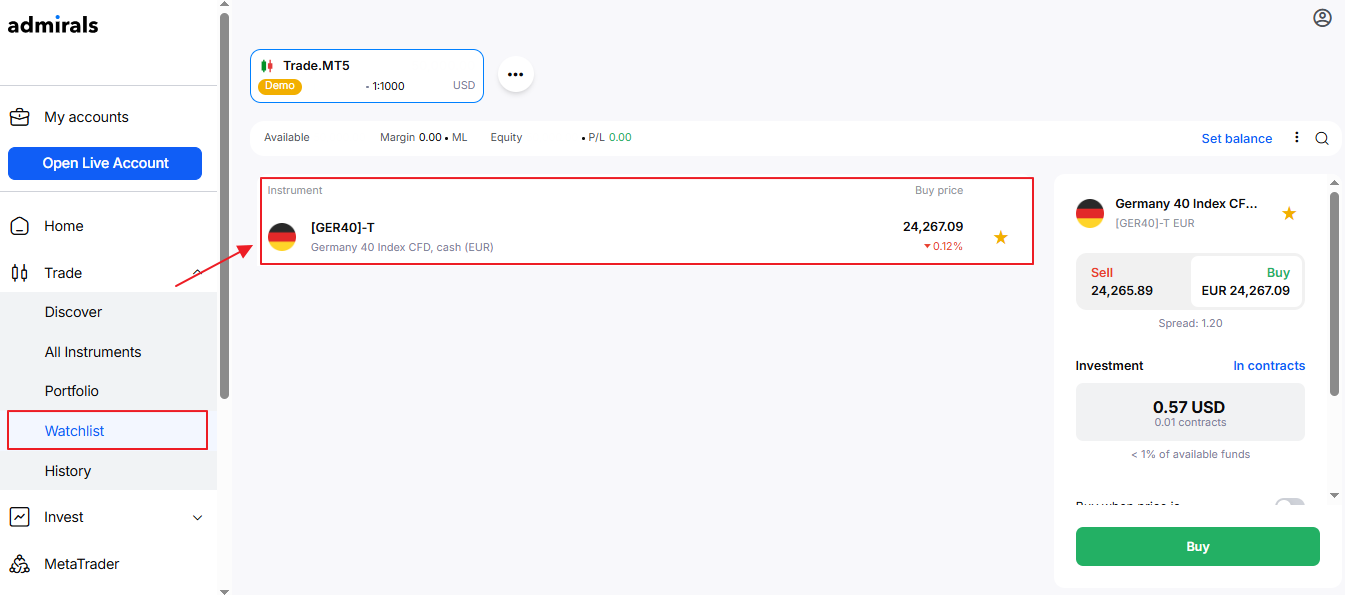Image resolution: width=1345 pixels, height=595 pixels.
Task: Click the Trade candlestick icon
Action: 19,273
